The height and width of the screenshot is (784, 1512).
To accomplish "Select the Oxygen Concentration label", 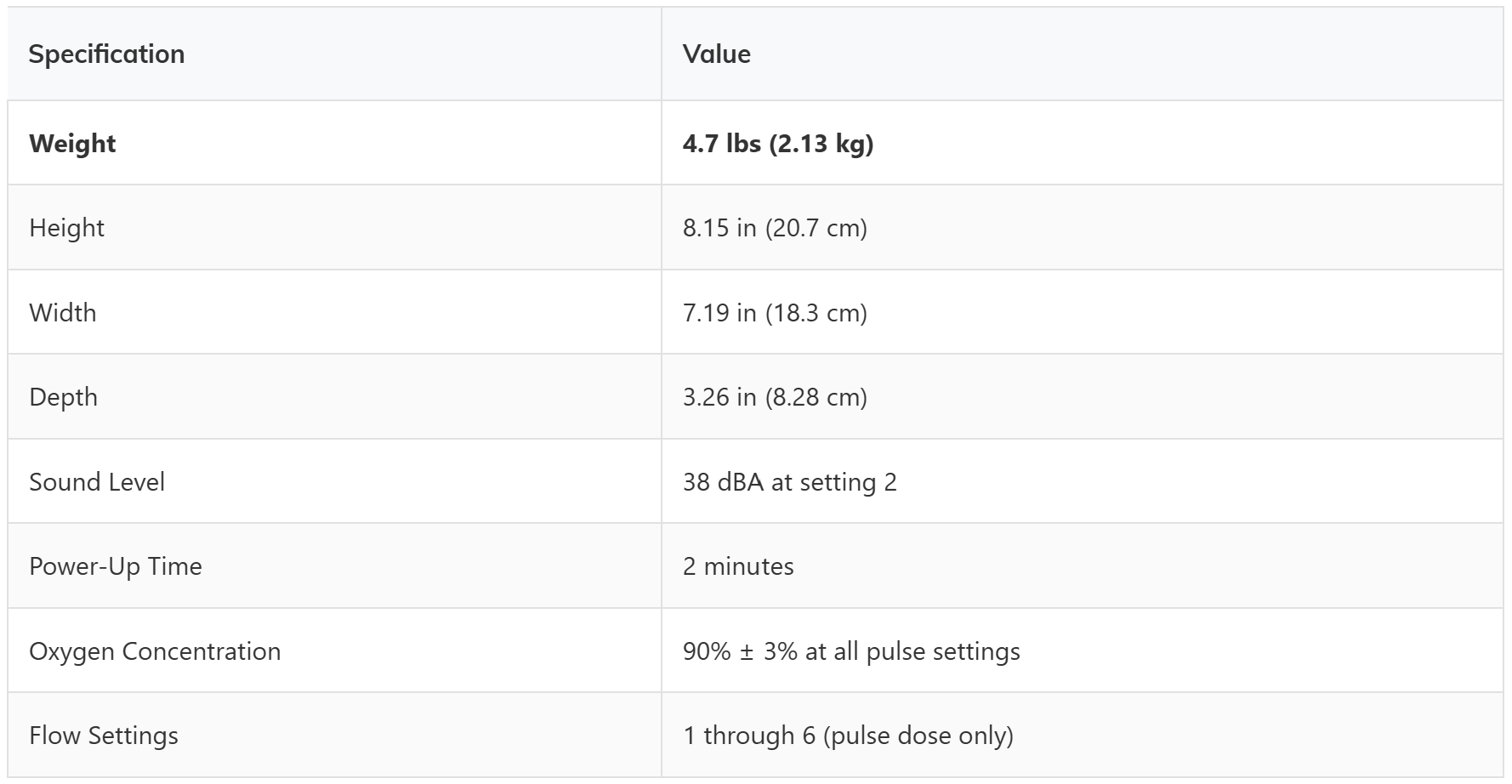I will 155,651.
